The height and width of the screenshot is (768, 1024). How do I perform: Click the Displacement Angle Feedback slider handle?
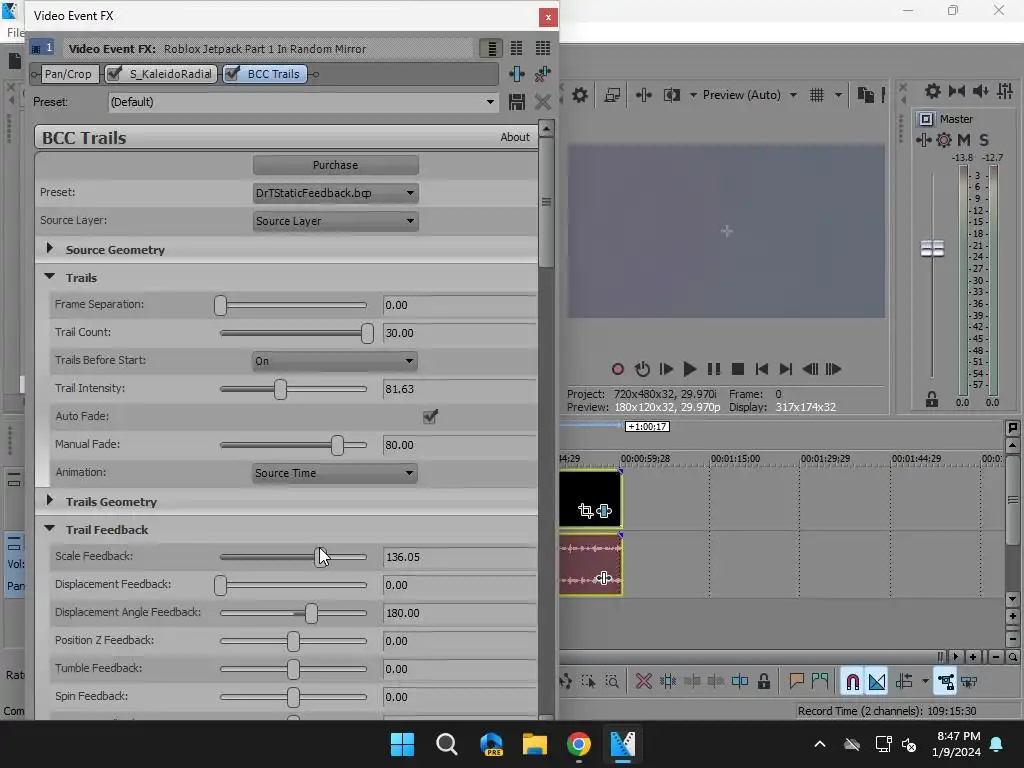coord(312,613)
